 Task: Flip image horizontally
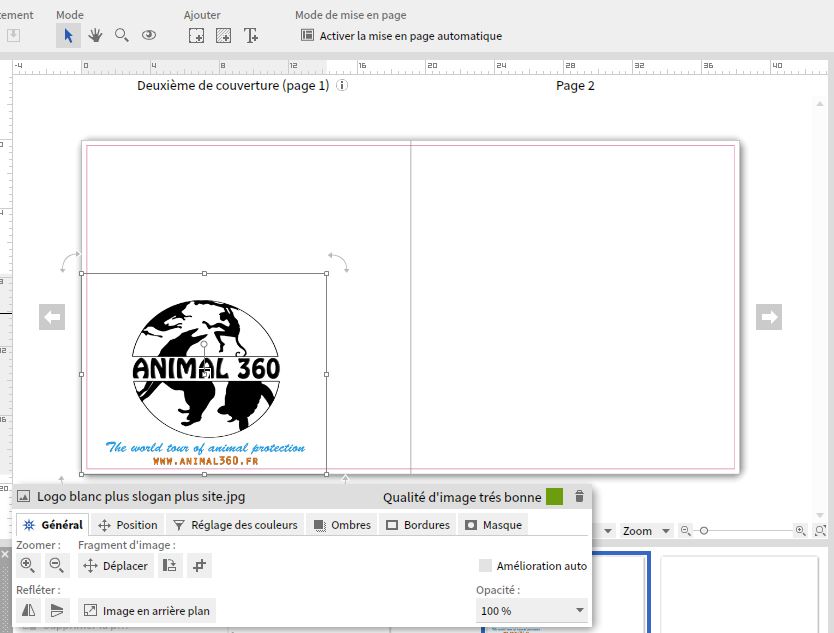point(28,610)
